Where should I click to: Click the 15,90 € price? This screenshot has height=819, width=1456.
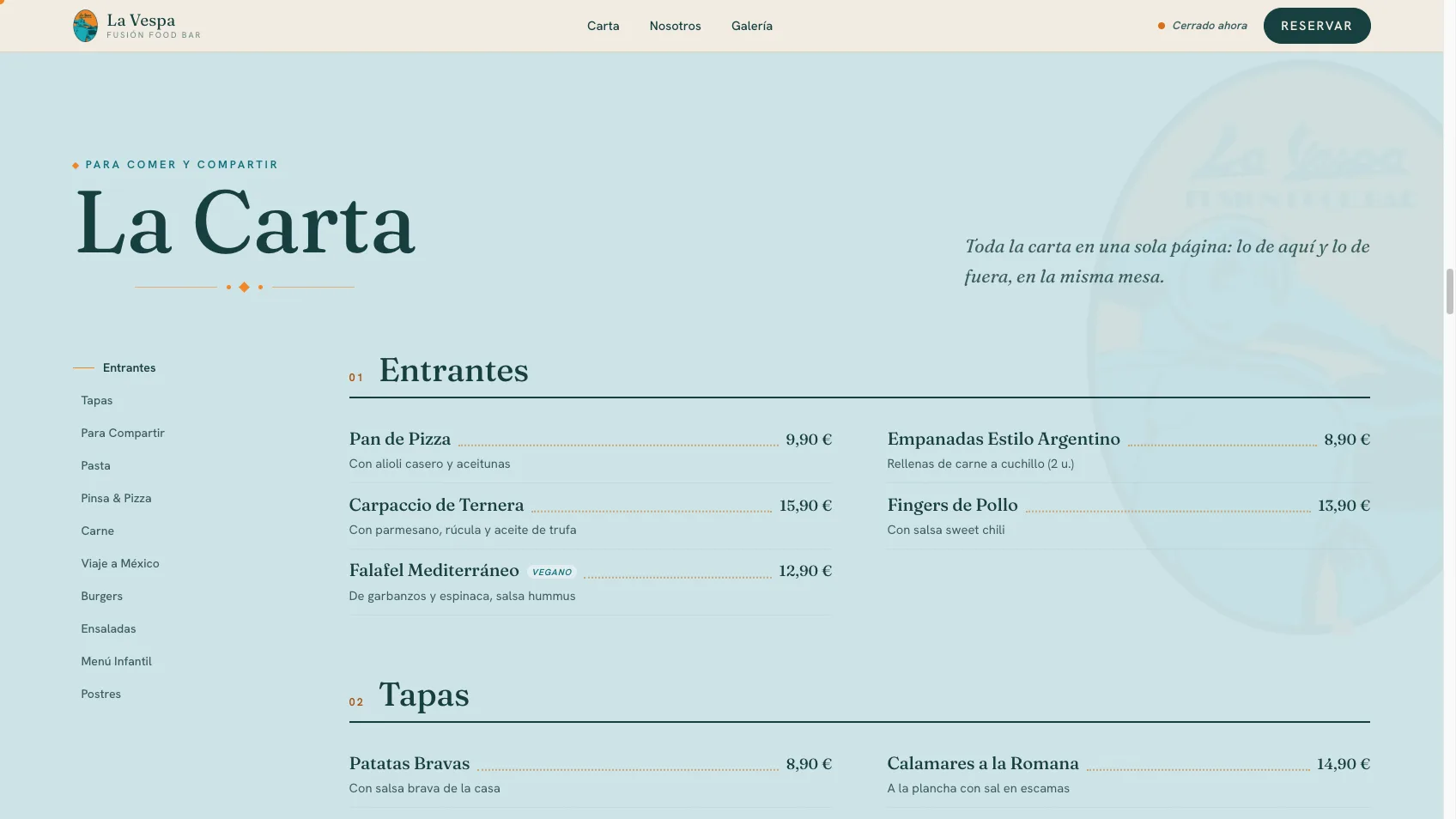coord(805,506)
